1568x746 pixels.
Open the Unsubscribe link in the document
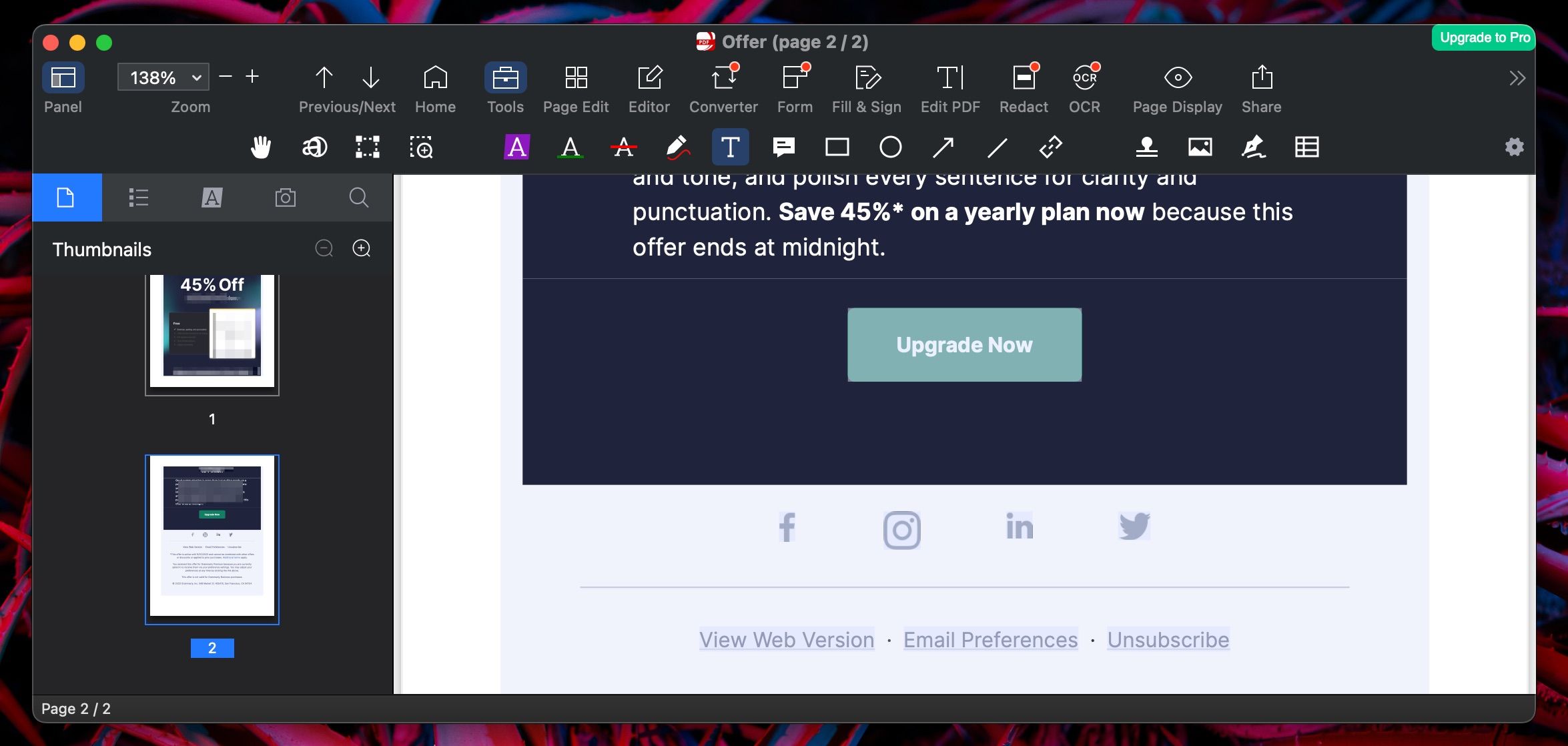[x=1168, y=639]
